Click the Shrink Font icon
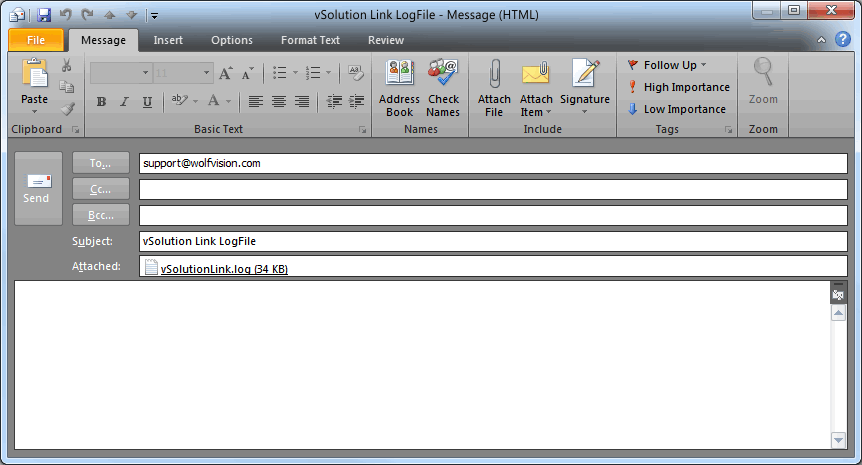The image size is (862, 465). coord(248,73)
